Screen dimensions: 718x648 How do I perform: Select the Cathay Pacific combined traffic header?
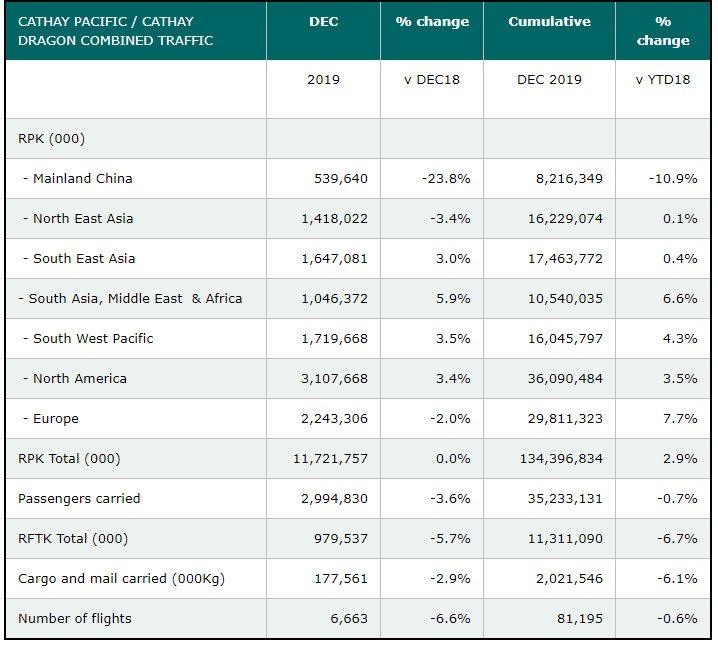tap(116, 31)
